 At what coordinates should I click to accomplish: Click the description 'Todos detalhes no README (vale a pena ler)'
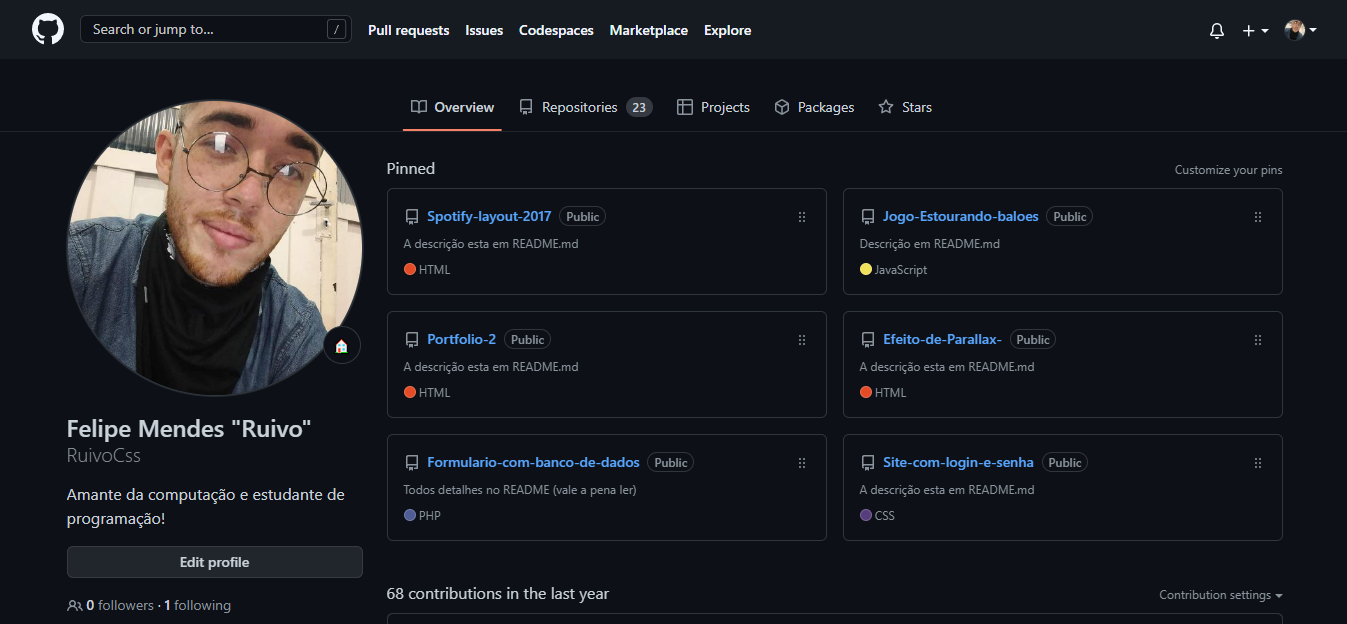tap(520, 490)
